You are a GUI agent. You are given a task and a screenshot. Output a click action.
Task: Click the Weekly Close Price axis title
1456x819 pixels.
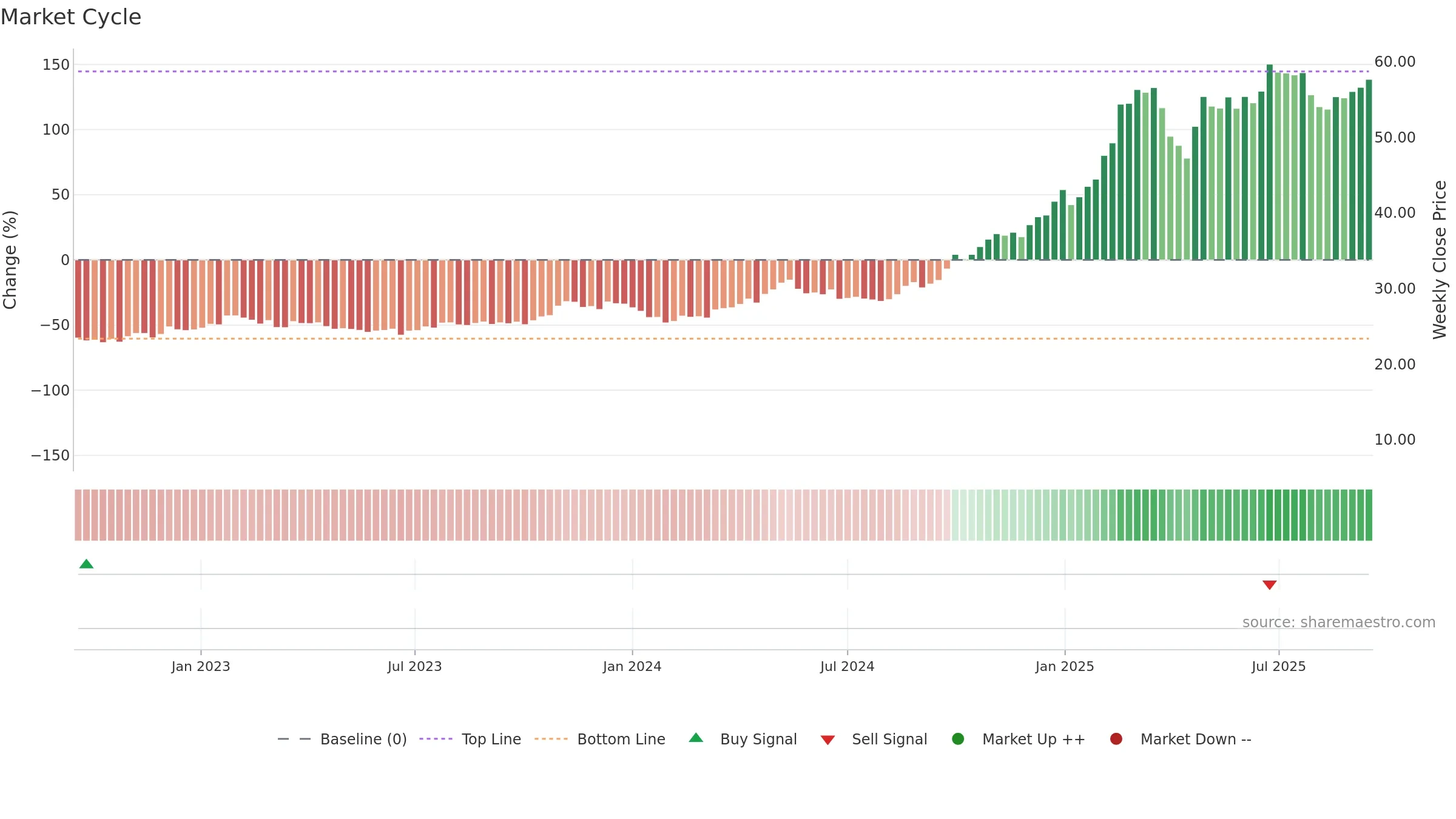[x=1440, y=260]
